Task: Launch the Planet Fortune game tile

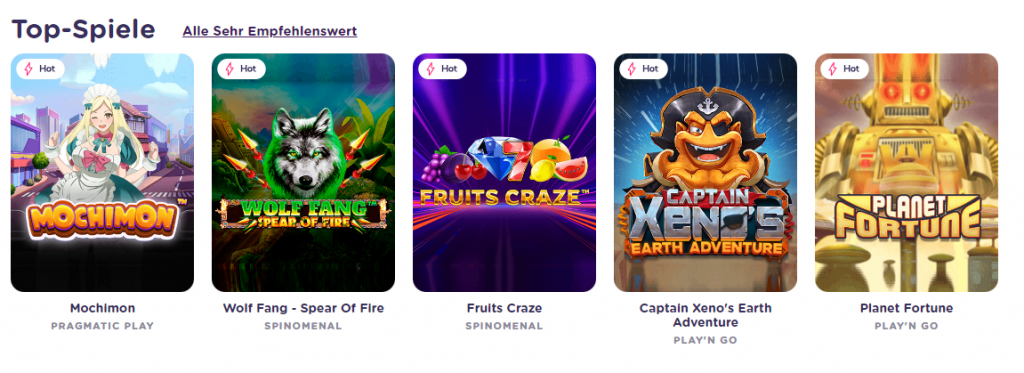Action: [x=906, y=172]
